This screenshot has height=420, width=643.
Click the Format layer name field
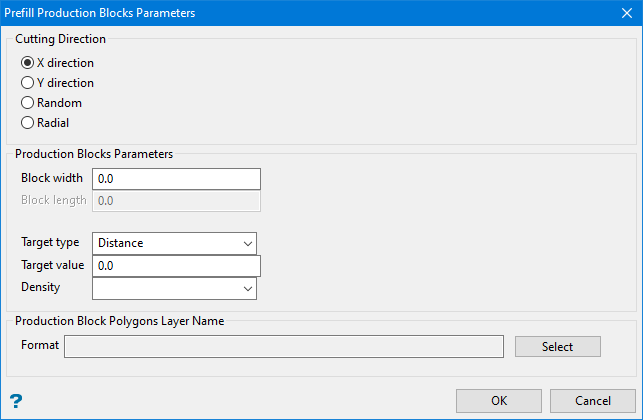(284, 346)
